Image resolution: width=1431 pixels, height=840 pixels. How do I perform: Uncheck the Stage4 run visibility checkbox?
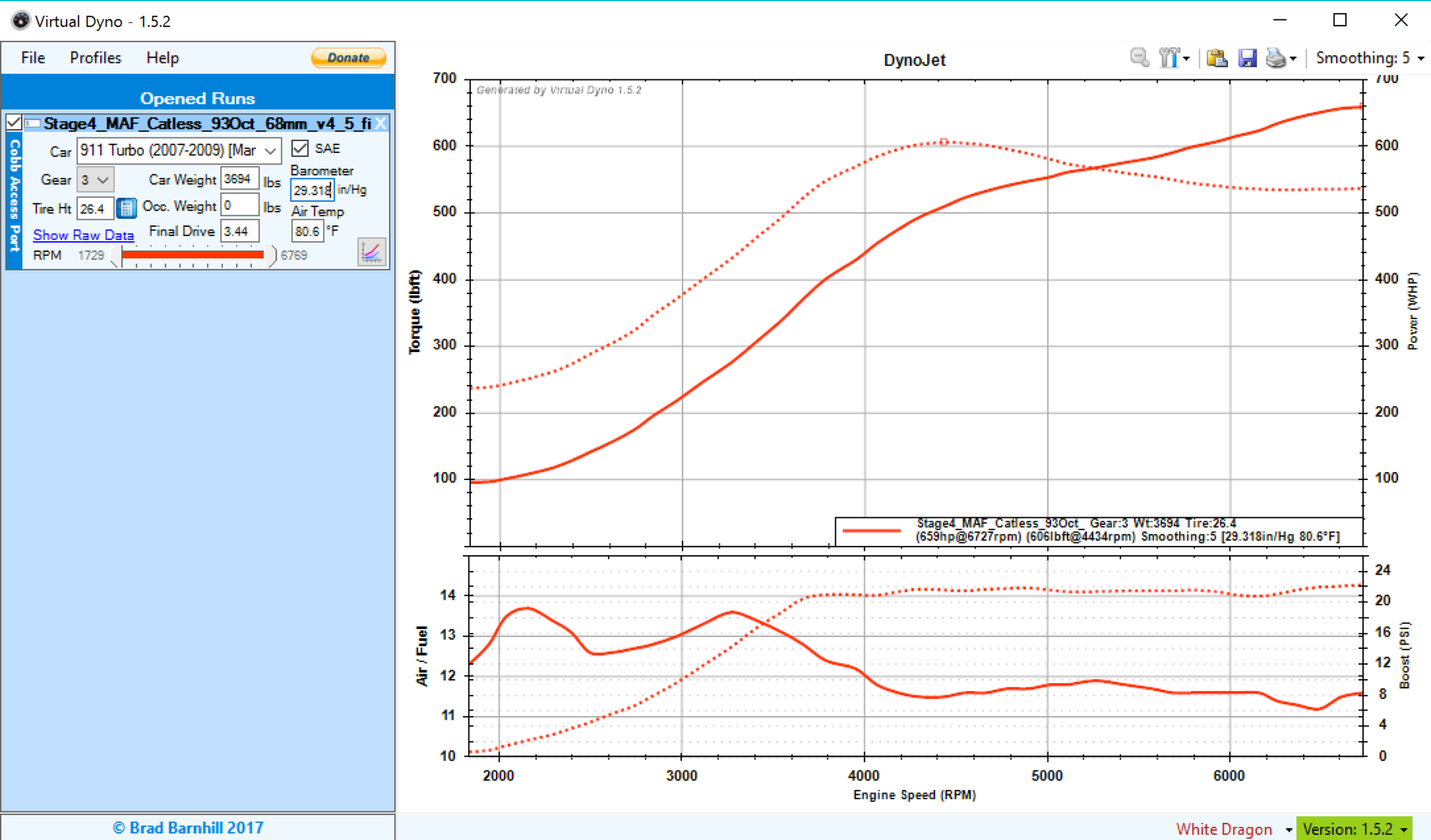(14, 123)
